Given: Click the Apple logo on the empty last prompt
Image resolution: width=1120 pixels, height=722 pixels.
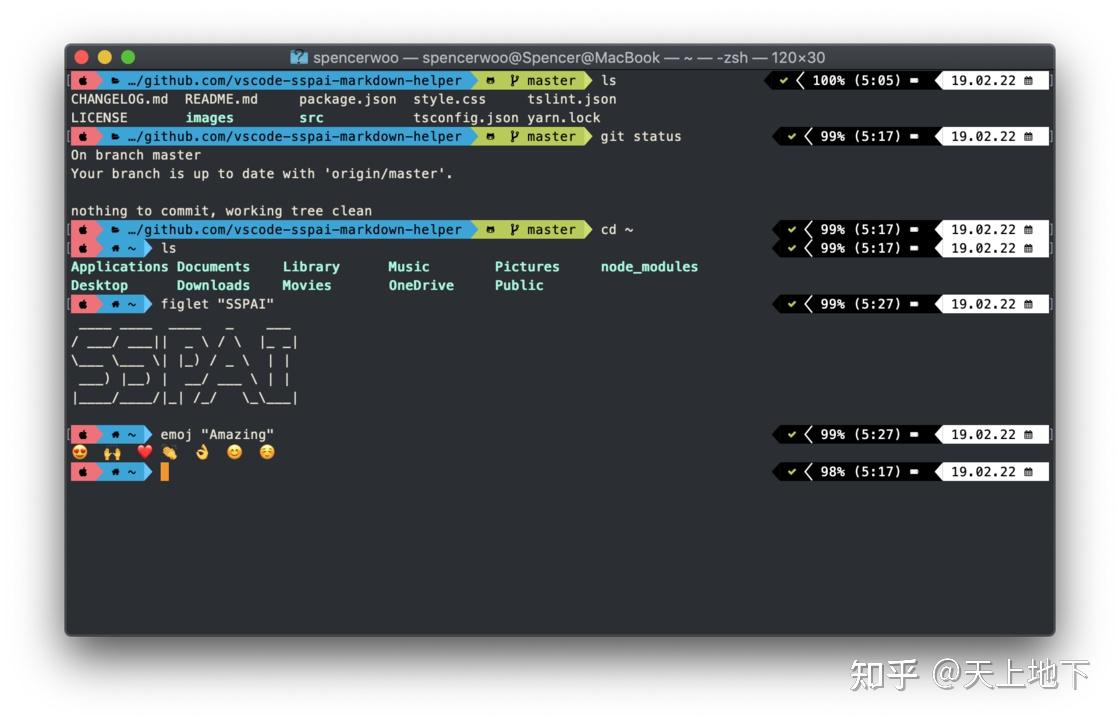Looking at the screenshot, I should [x=83, y=472].
